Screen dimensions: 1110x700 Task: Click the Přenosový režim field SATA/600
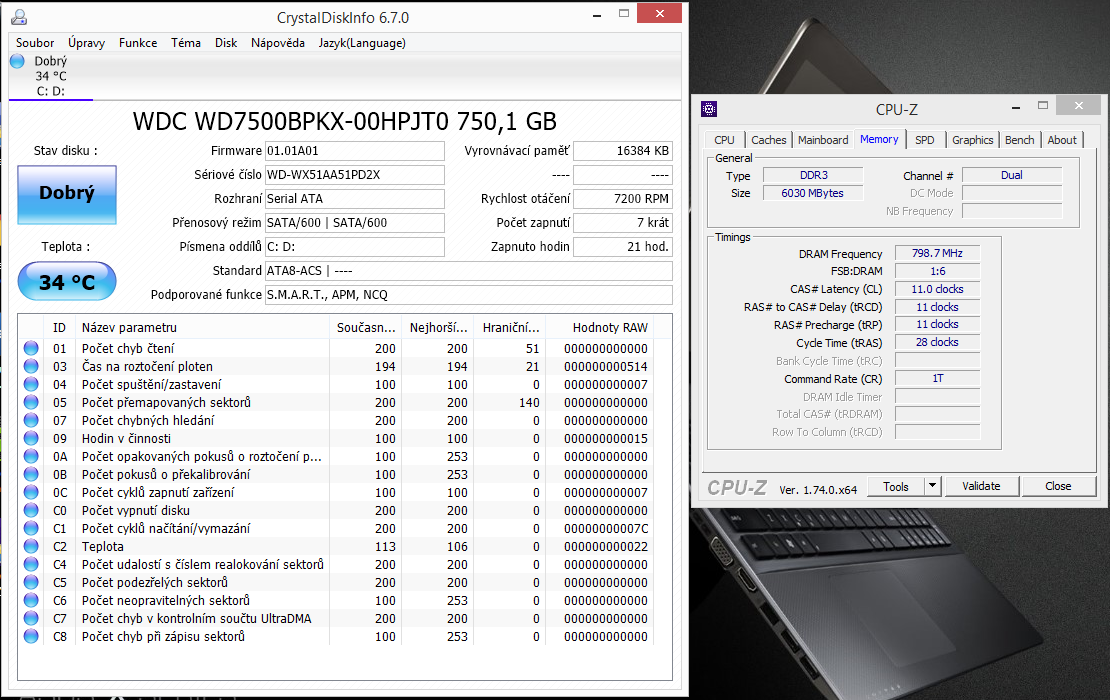coord(355,223)
